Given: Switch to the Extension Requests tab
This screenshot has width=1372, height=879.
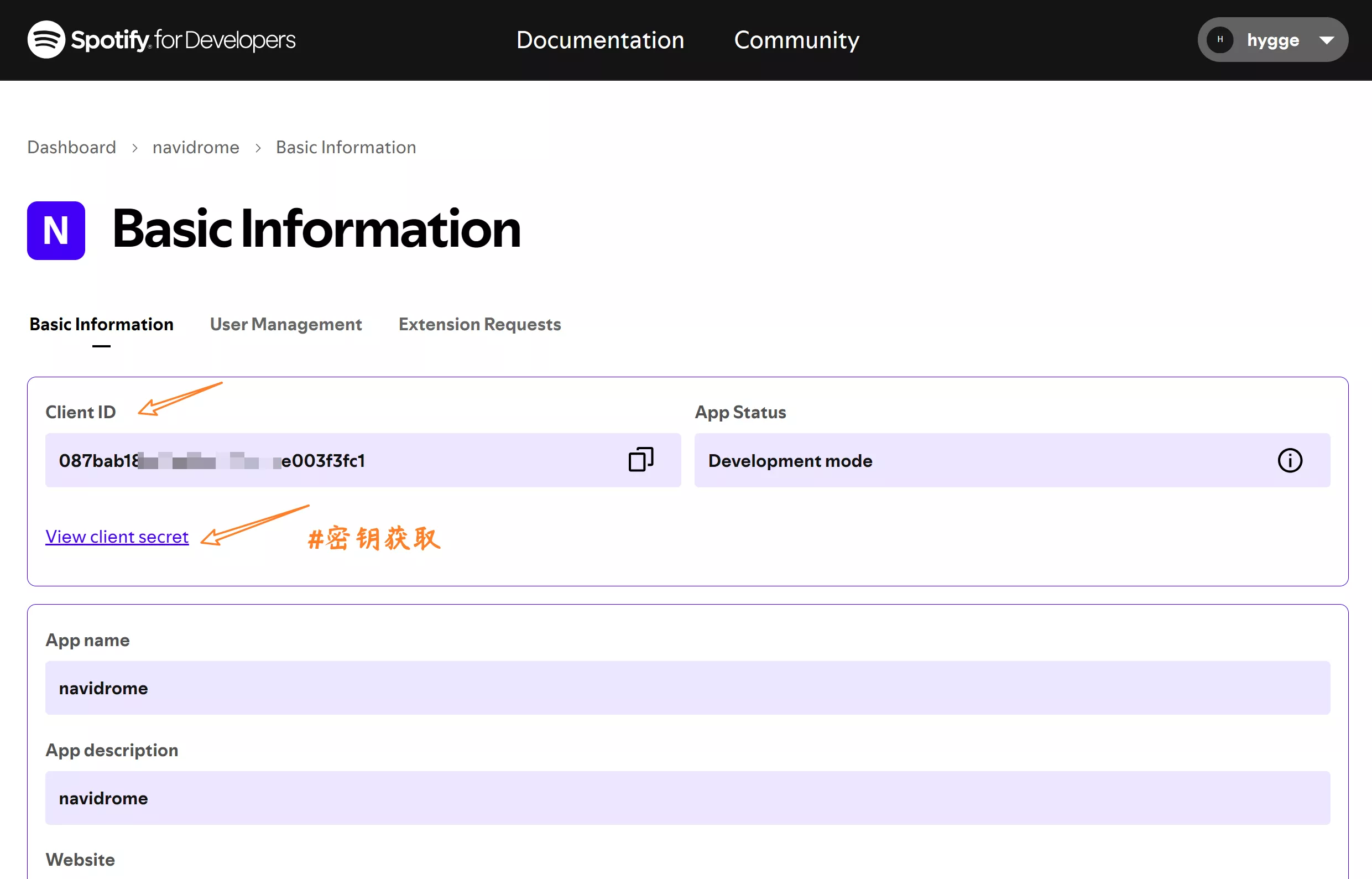Looking at the screenshot, I should pos(480,324).
